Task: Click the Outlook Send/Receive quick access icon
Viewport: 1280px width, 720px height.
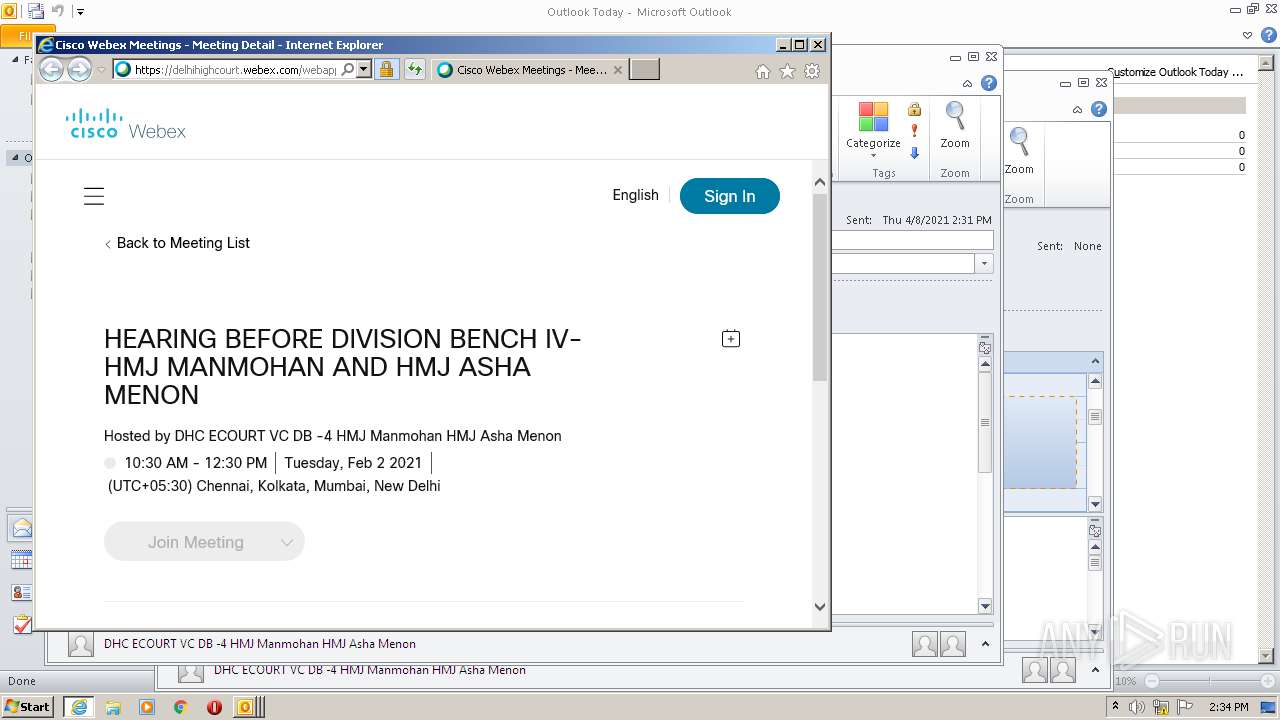Action: tap(36, 12)
